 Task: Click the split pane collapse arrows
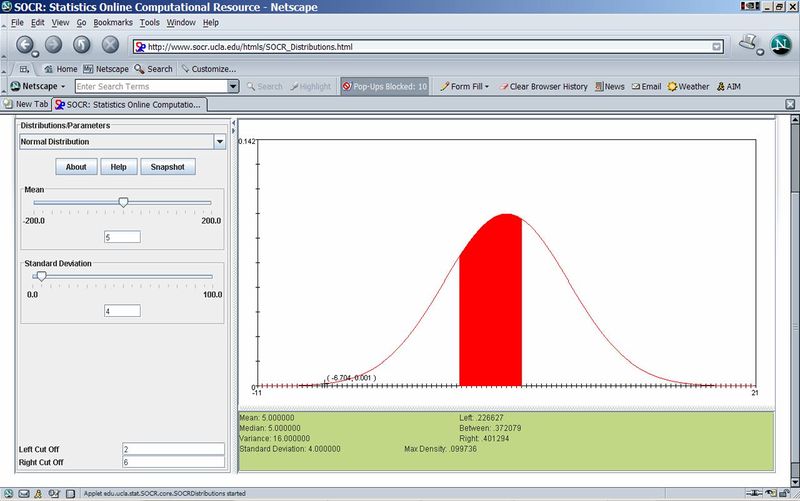tap(234, 127)
